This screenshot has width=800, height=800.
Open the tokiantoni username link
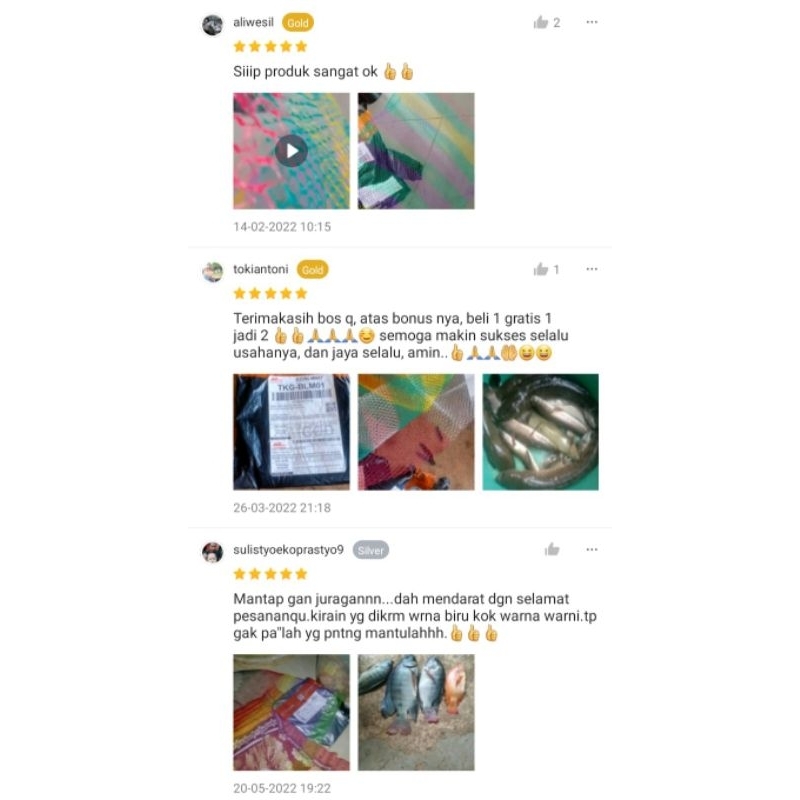click(x=261, y=269)
